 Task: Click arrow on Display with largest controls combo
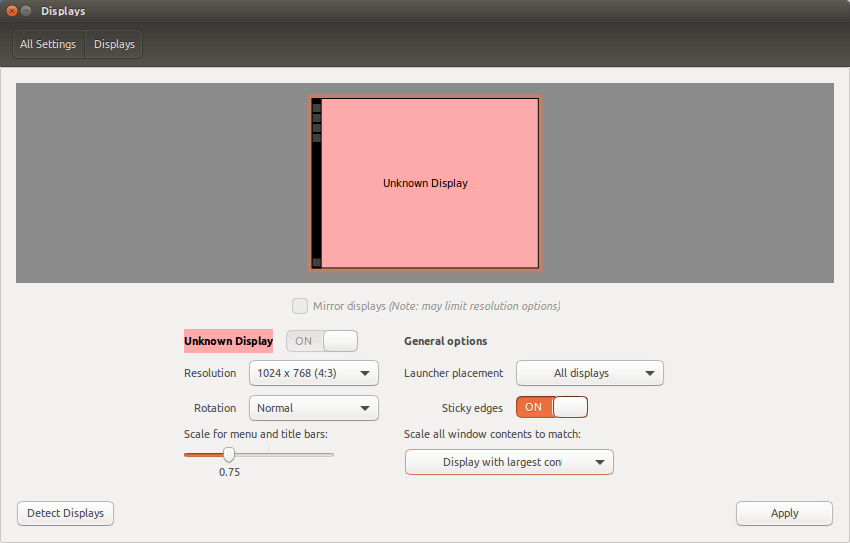point(600,462)
